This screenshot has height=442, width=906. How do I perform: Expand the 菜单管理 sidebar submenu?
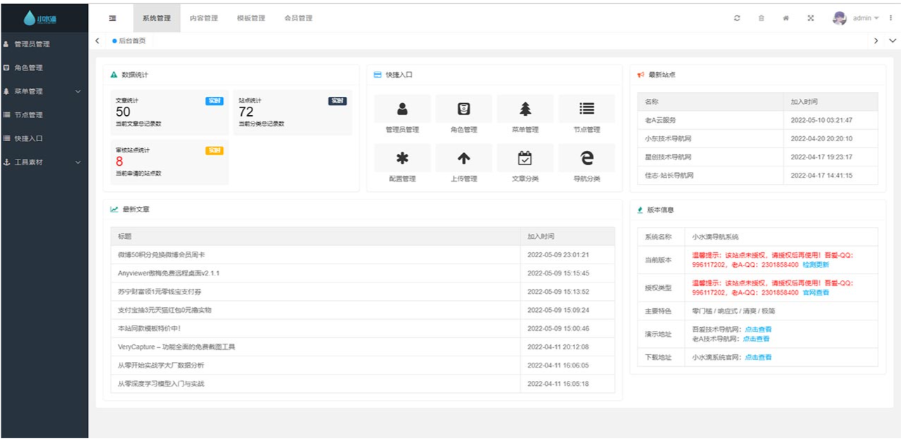[44, 91]
